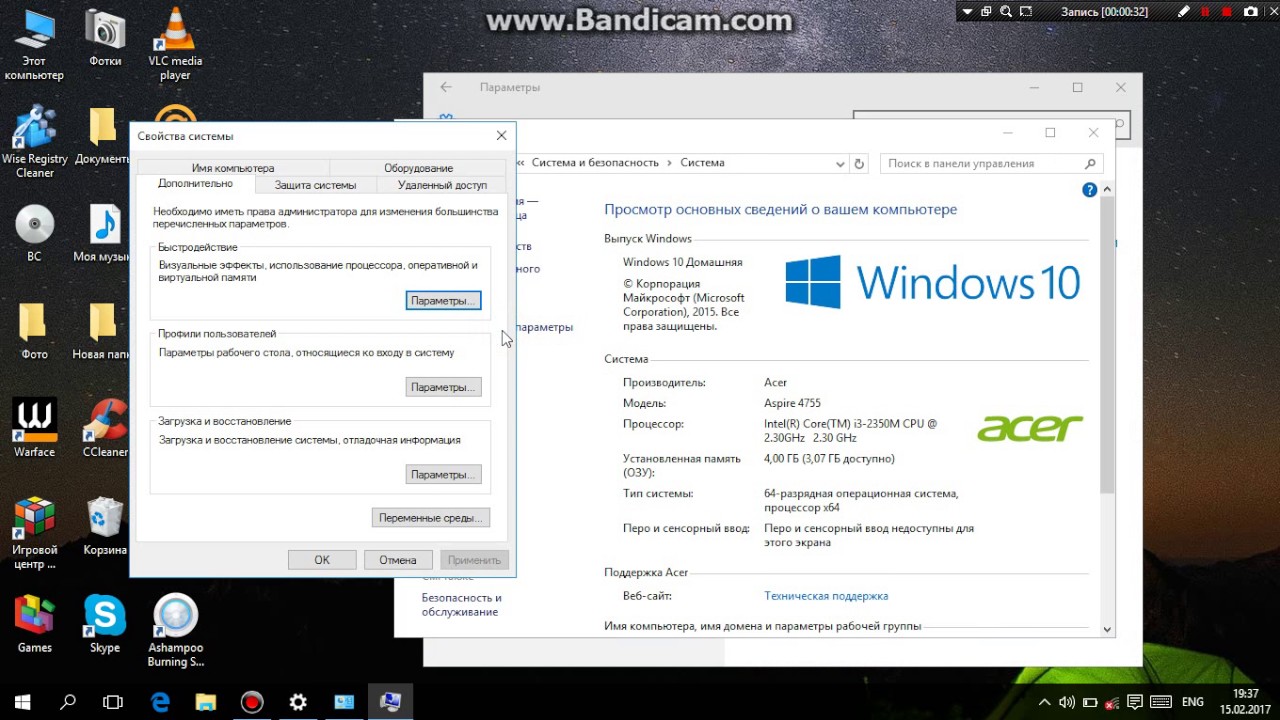Viewport: 1280px width, 720px height.
Task: Switch to Удаленный доступ tab
Action: [x=442, y=185]
